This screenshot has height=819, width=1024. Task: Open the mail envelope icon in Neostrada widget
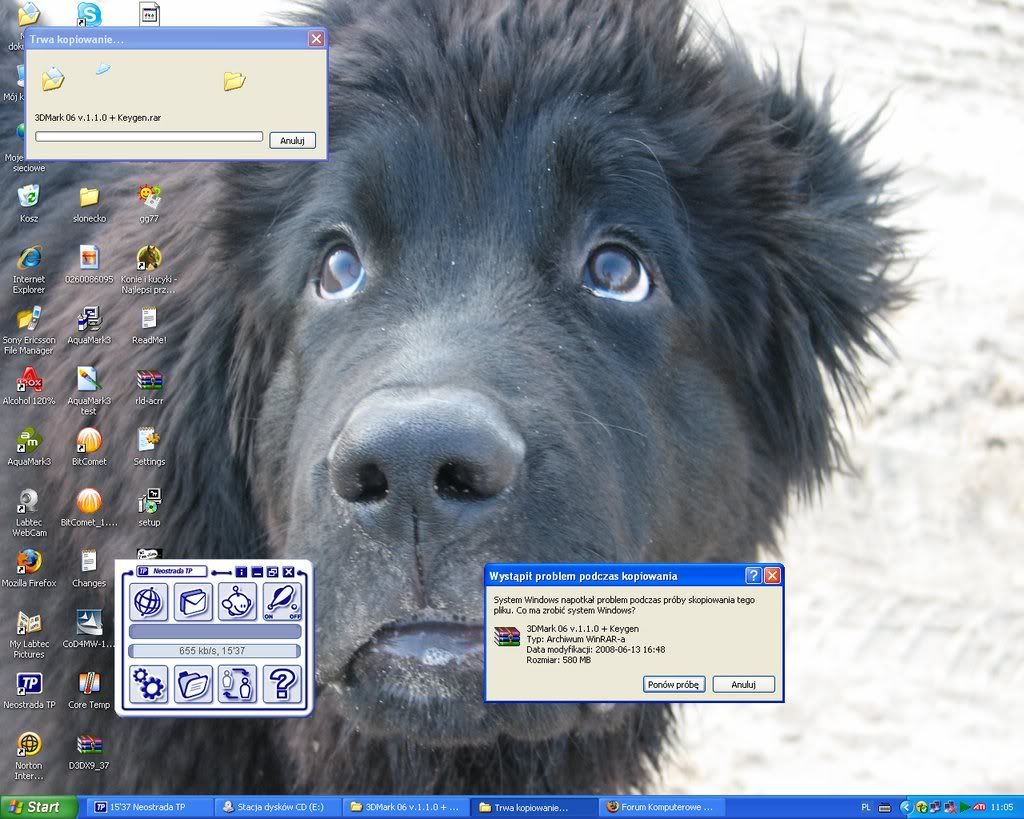tap(193, 602)
